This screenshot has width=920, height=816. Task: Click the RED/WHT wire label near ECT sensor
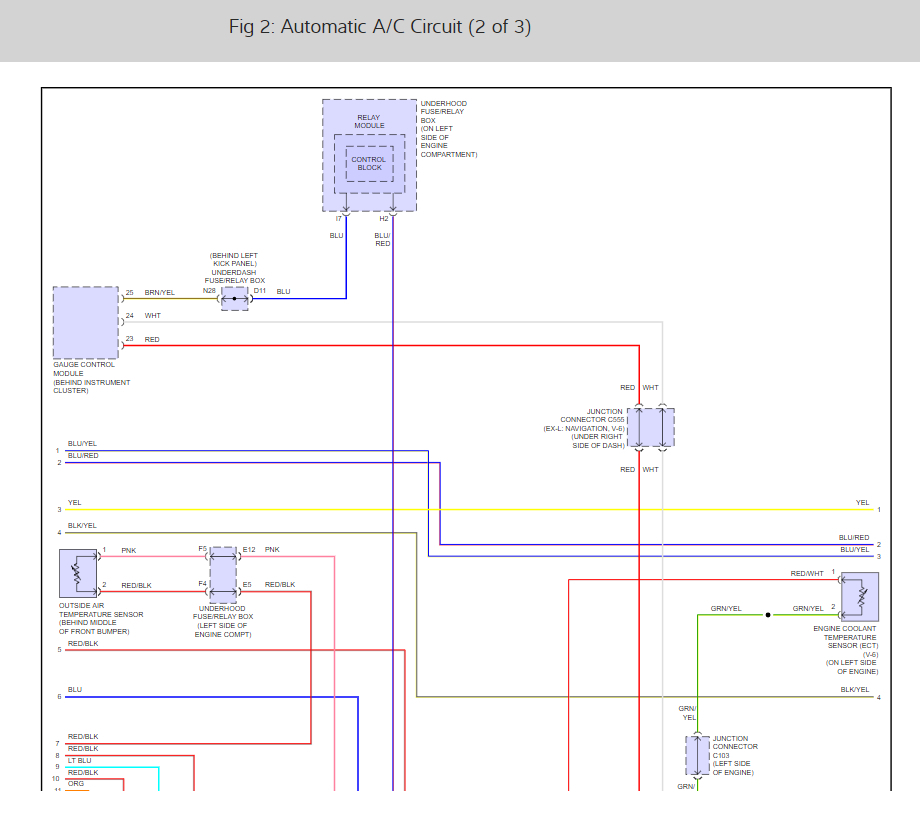tap(807, 574)
